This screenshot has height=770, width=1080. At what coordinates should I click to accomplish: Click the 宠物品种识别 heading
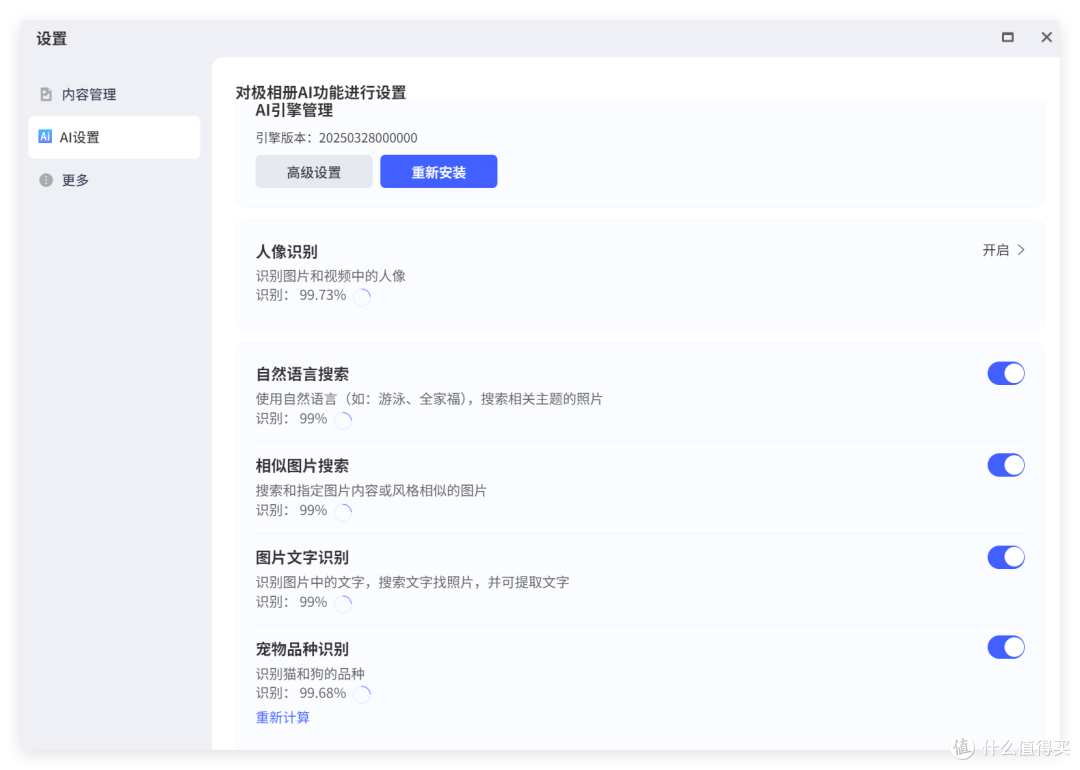302,649
